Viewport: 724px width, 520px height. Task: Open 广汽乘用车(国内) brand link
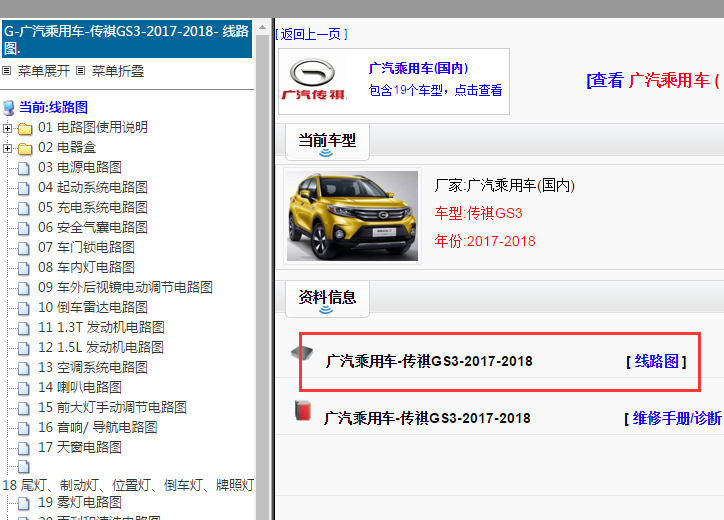(x=418, y=68)
